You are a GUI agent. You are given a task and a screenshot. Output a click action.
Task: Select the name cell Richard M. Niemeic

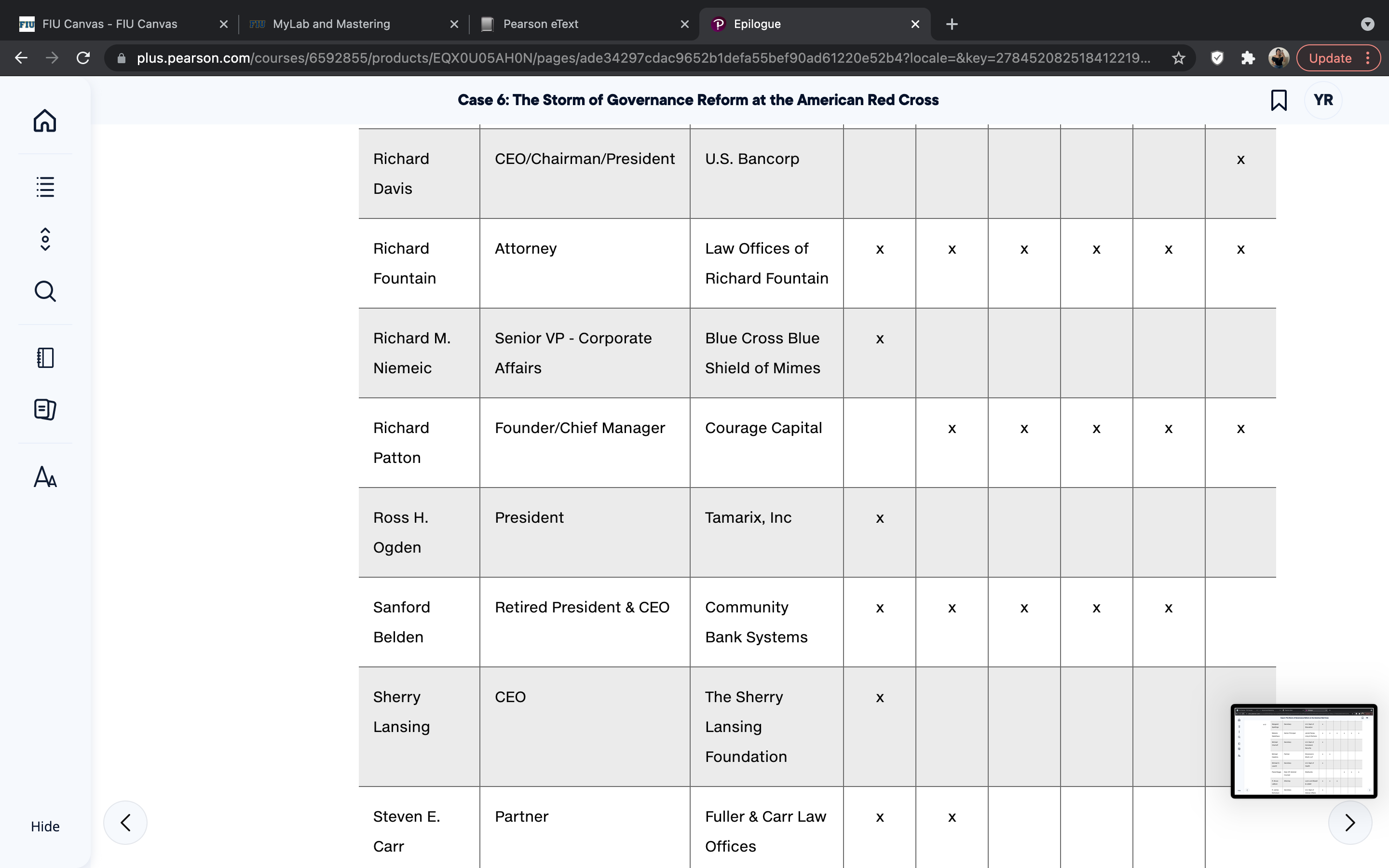419,353
